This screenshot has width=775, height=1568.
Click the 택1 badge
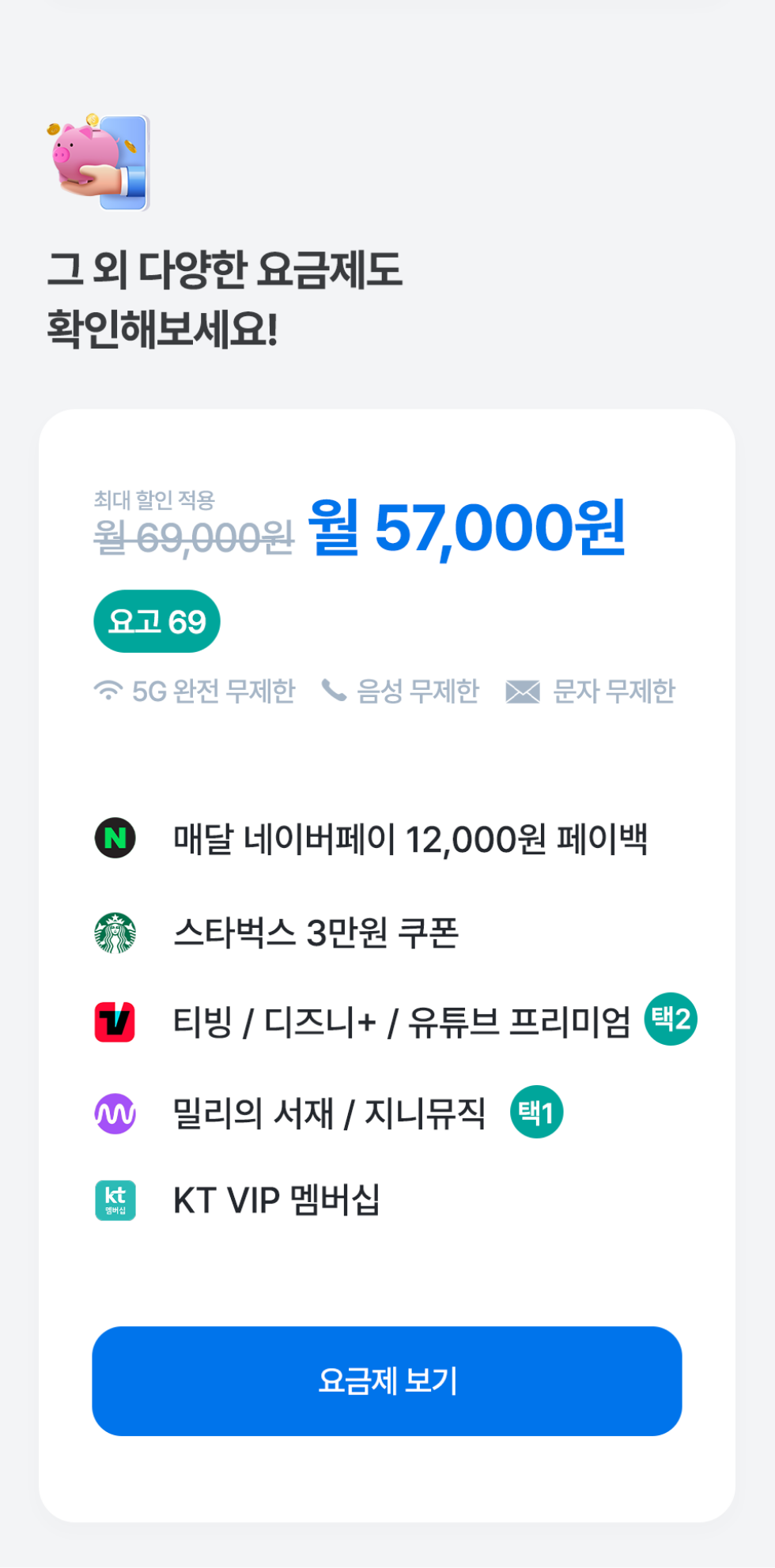pos(536,1112)
